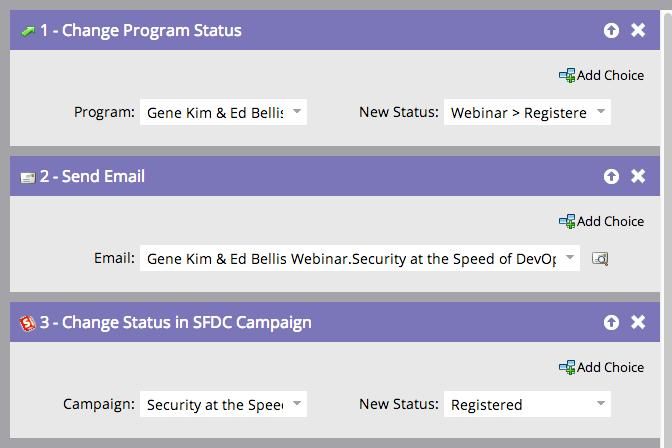Add Choice to the Send Email step
The image size is (672, 448).
click(601, 221)
